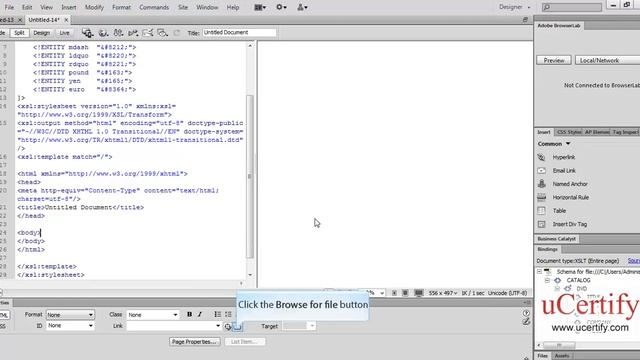
Task: Switch to the Files panel tab
Action: (542, 356)
